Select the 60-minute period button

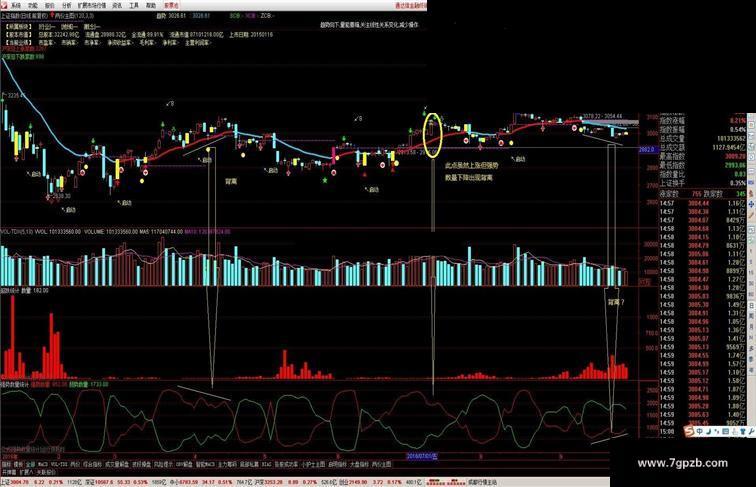point(751,294)
